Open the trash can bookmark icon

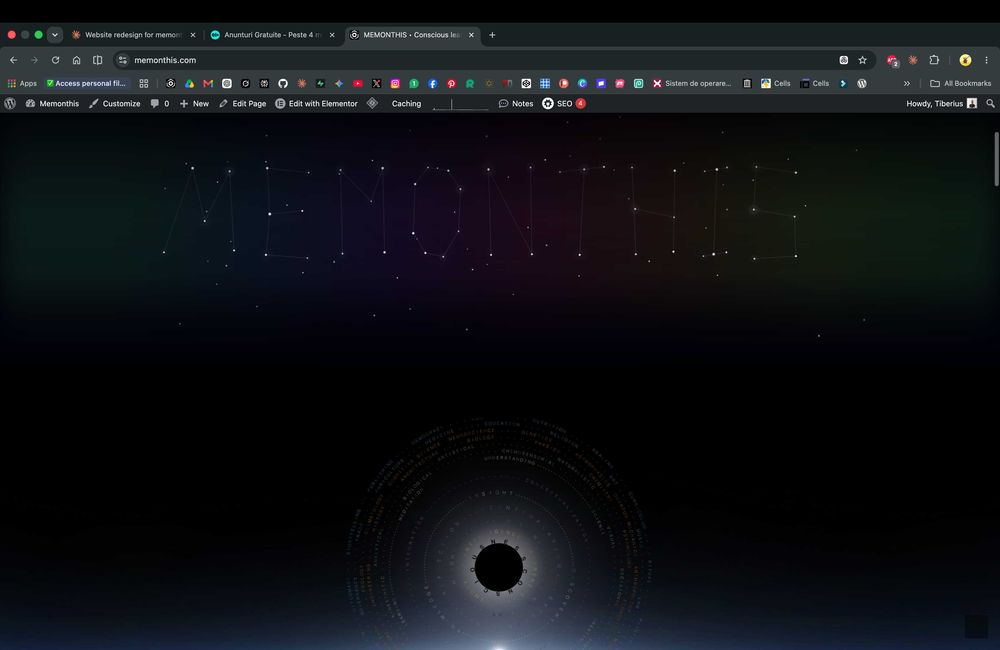(x=747, y=84)
